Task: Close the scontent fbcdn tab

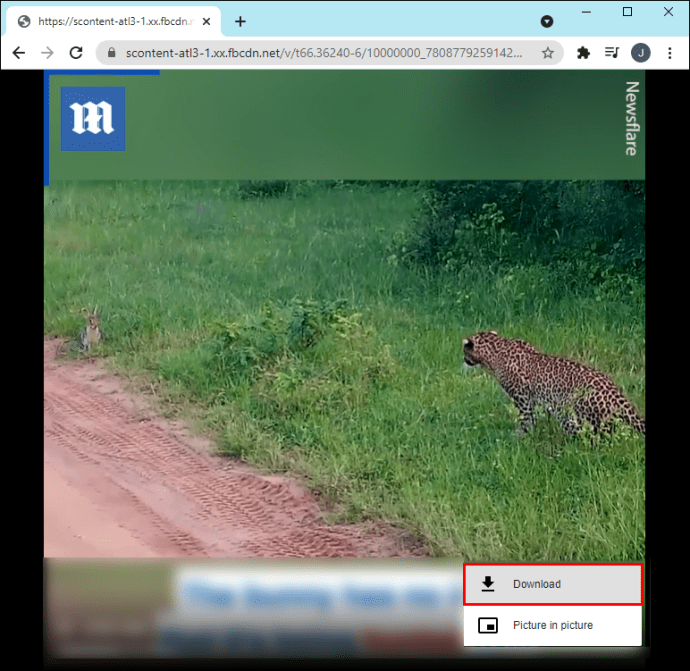Action: [206, 22]
